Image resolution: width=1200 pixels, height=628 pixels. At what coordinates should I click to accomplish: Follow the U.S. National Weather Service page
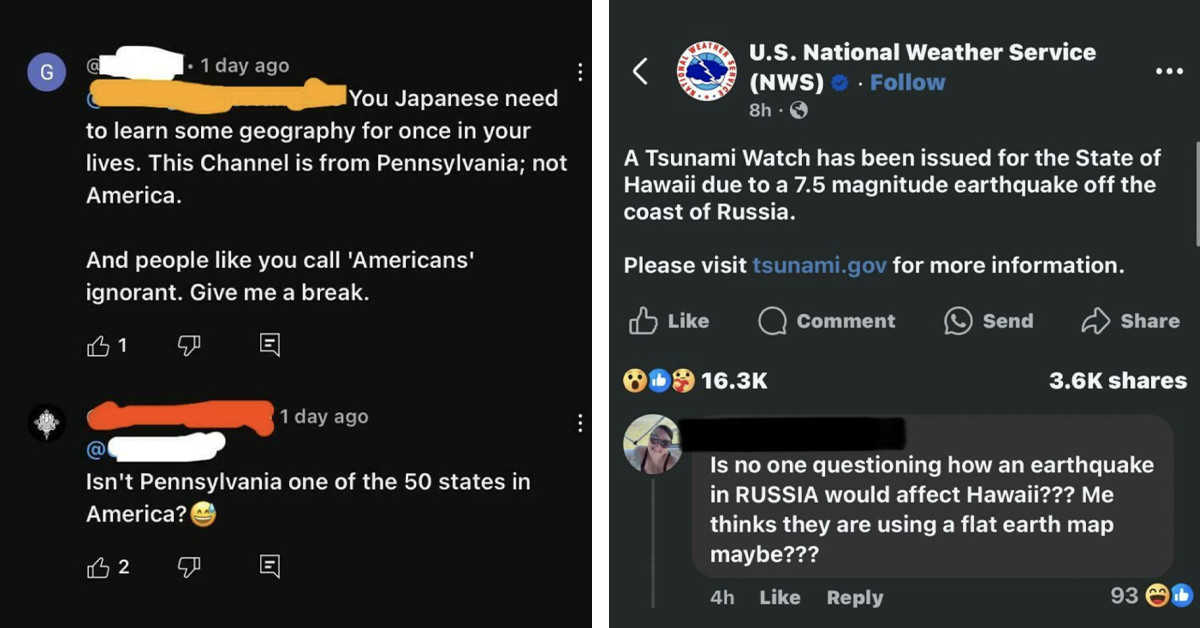(x=906, y=82)
